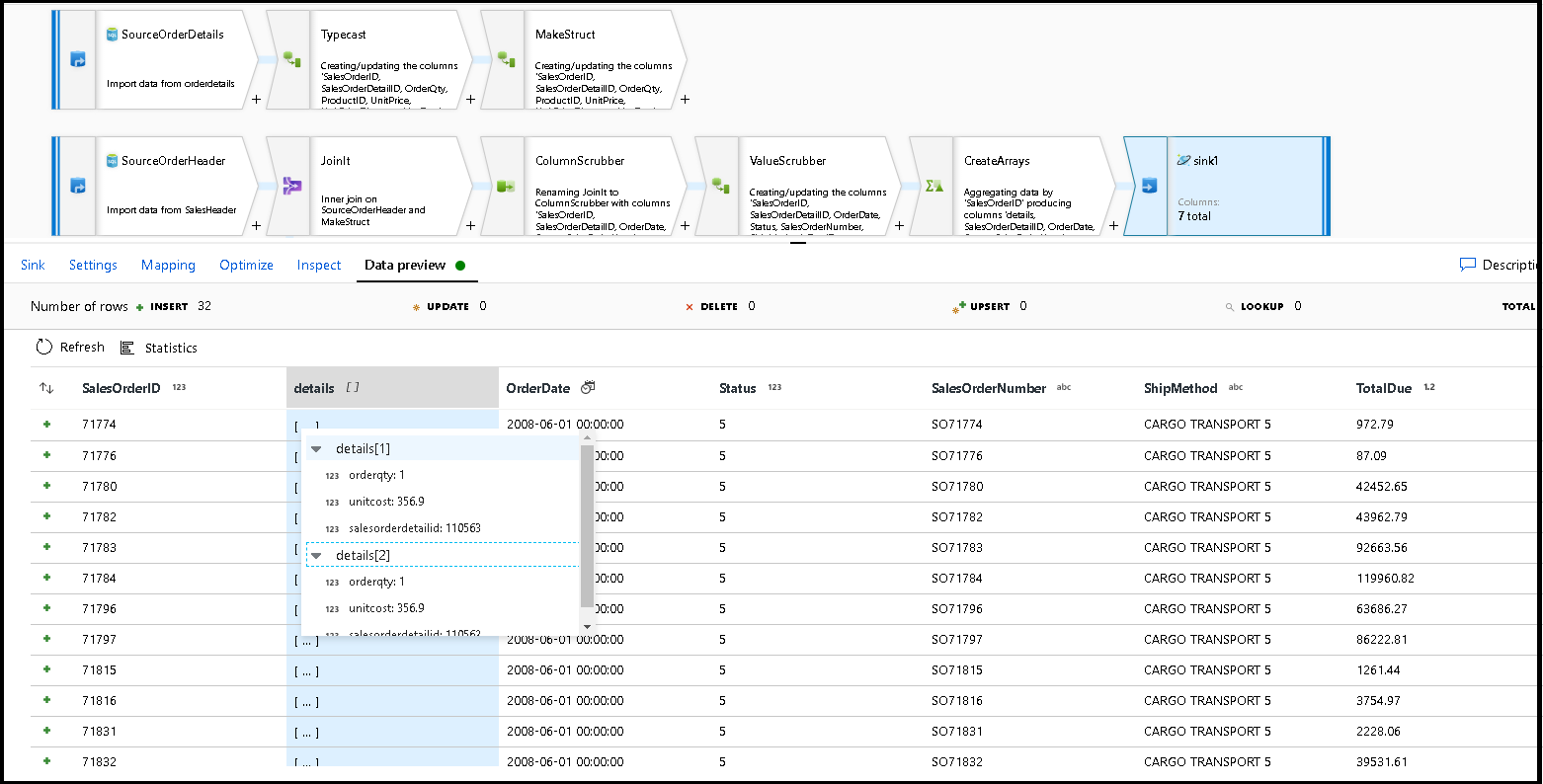Screen dimensions: 1543x784
Task: Click the SourceOrderDetails source icon
Action: (x=77, y=59)
